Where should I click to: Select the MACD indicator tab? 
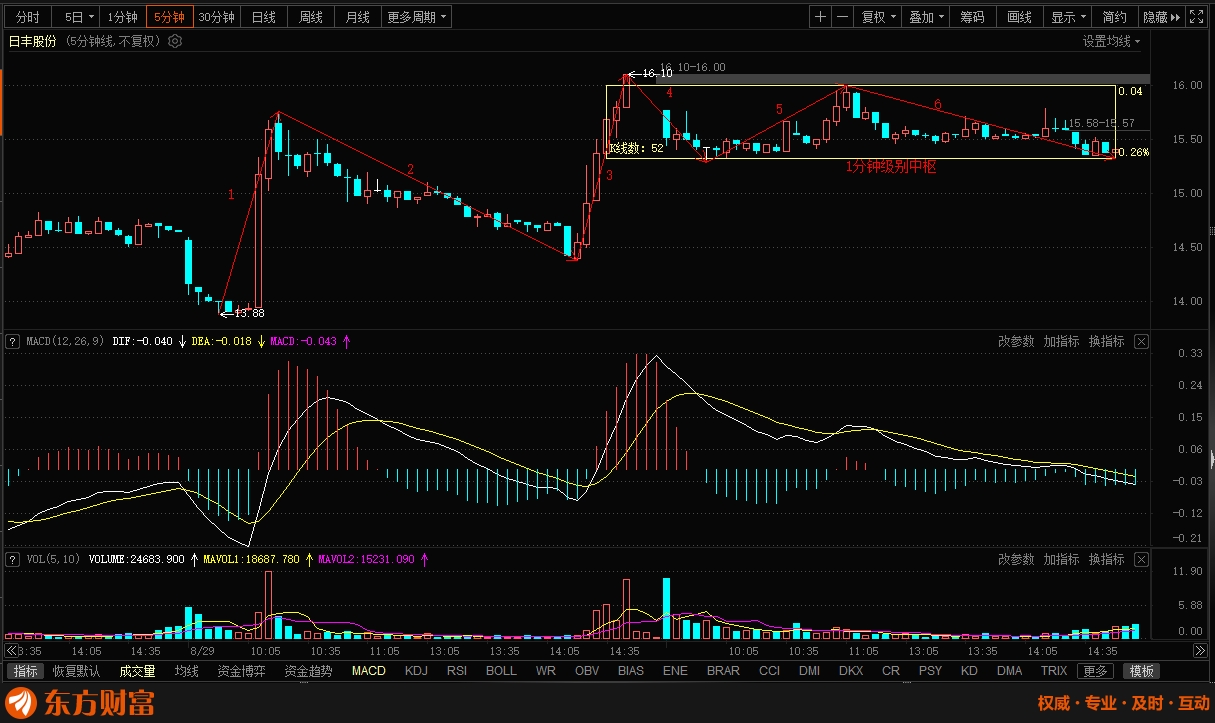point(369,671)
